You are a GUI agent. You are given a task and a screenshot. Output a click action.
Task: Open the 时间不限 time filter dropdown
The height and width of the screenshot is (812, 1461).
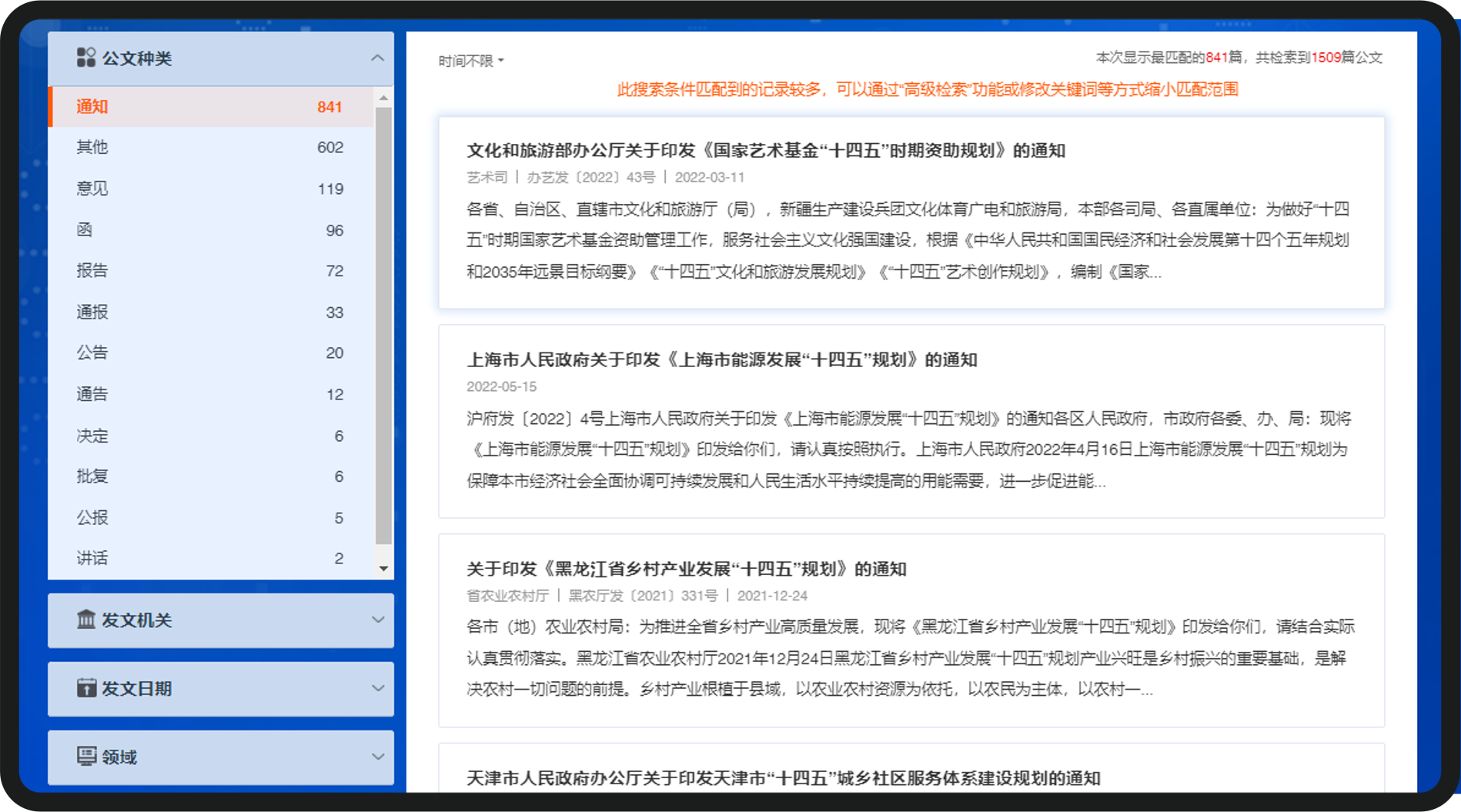pos(471,61)
